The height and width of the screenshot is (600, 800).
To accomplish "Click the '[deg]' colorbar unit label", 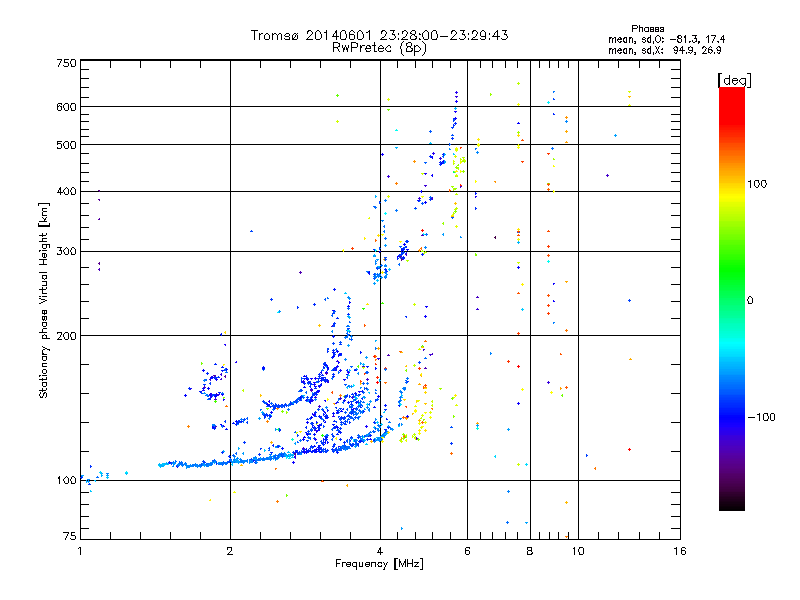I will pos(734,80).
